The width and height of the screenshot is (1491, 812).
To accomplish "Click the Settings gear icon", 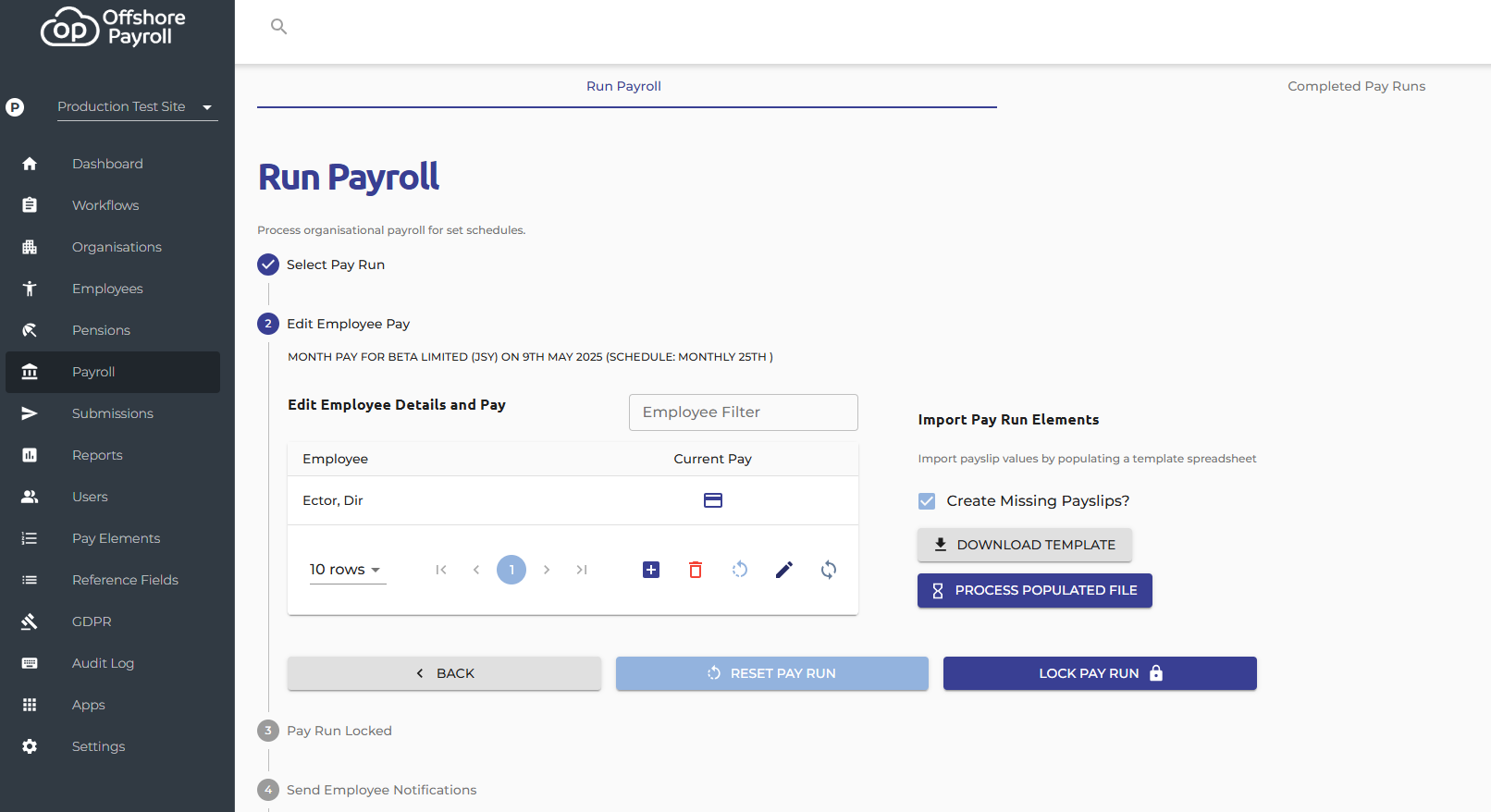I will 30,746.
